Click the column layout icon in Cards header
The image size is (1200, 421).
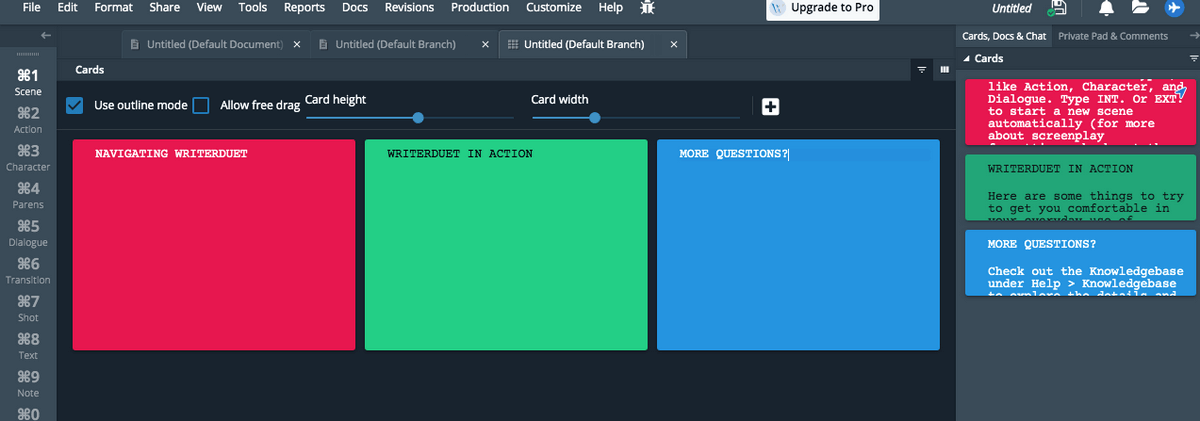coord(944,71)
